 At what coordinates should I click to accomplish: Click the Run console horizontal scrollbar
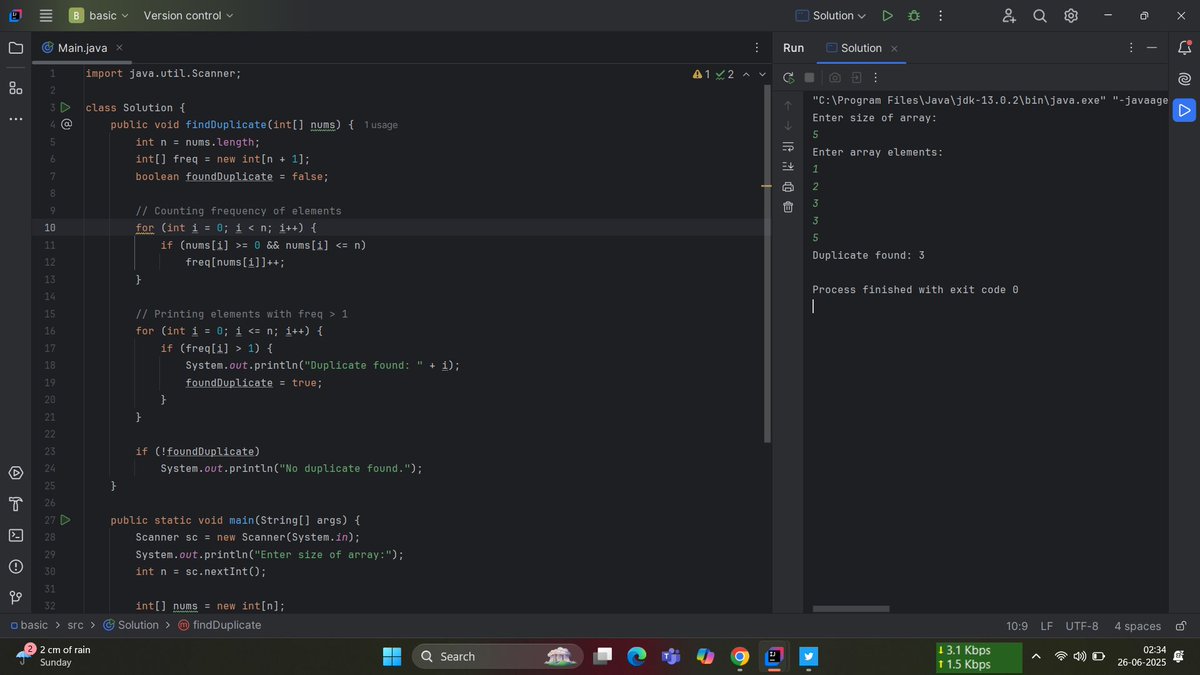[x=850, y=608]
